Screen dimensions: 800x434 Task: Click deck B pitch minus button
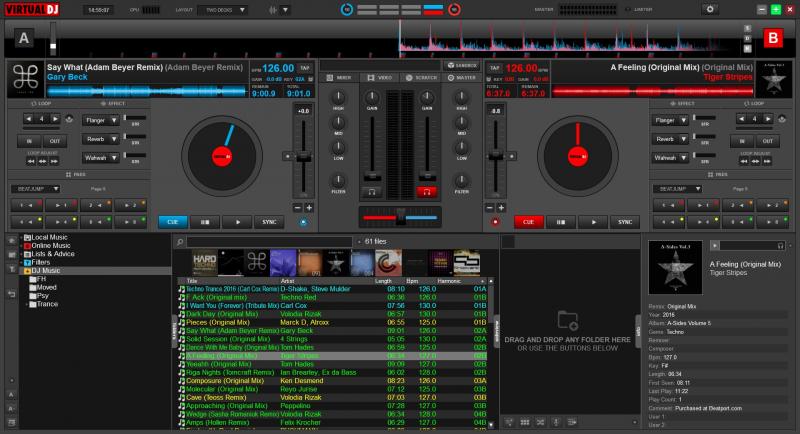click(489, 208)
